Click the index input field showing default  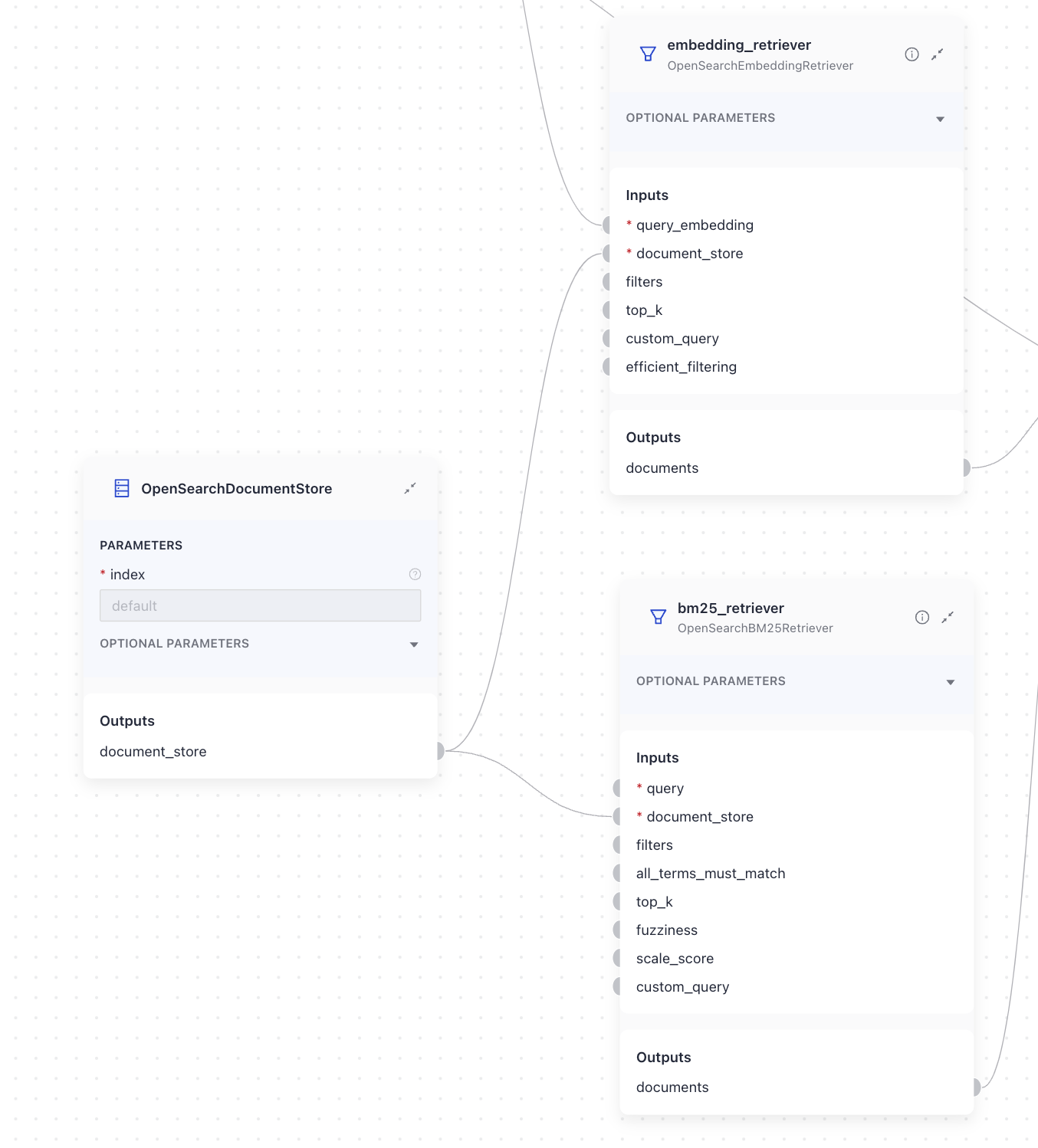(x=260, y=605)
